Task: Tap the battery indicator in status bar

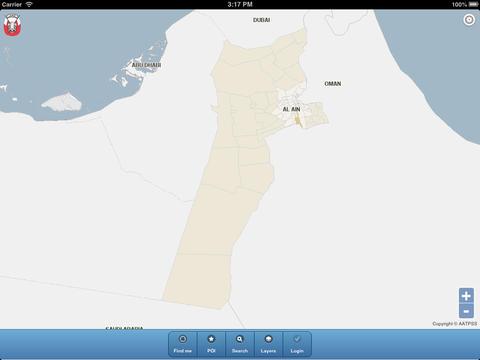Action: click(x=473, y=4)
